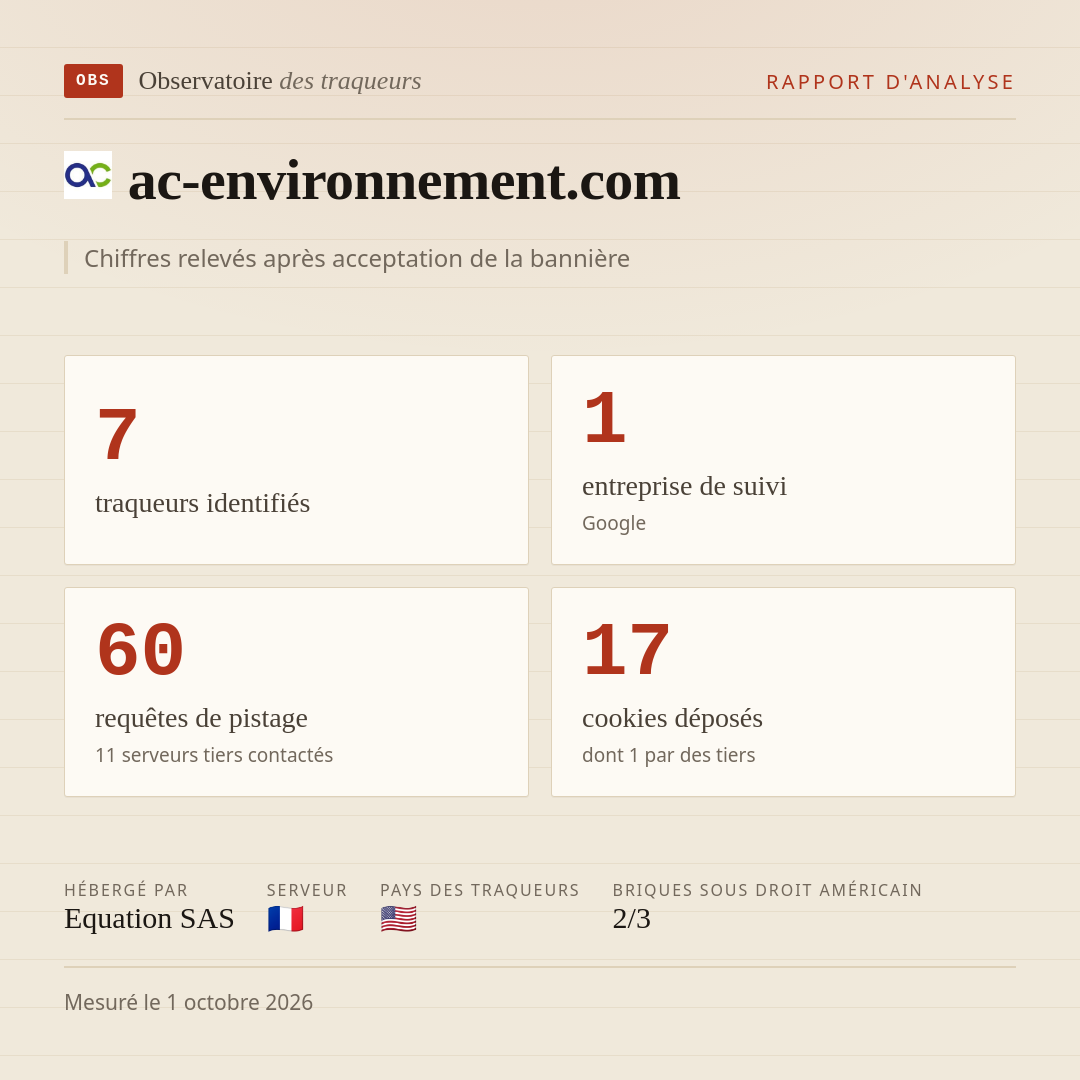Click the Observatoire des traqueurs title
Viewport: 1080px width, 1080px height.
(280, 81)
